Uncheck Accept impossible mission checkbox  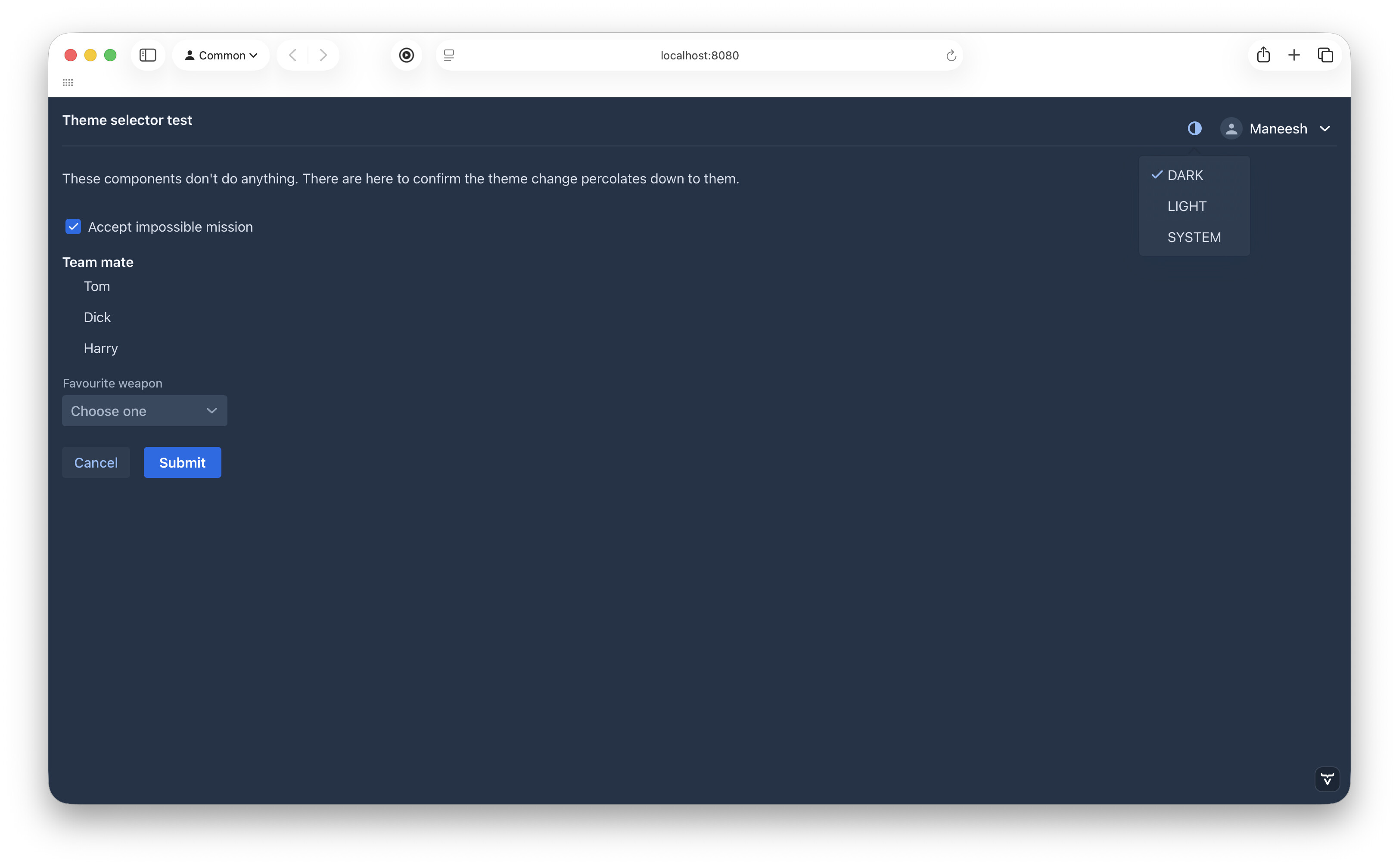[73, 227]
